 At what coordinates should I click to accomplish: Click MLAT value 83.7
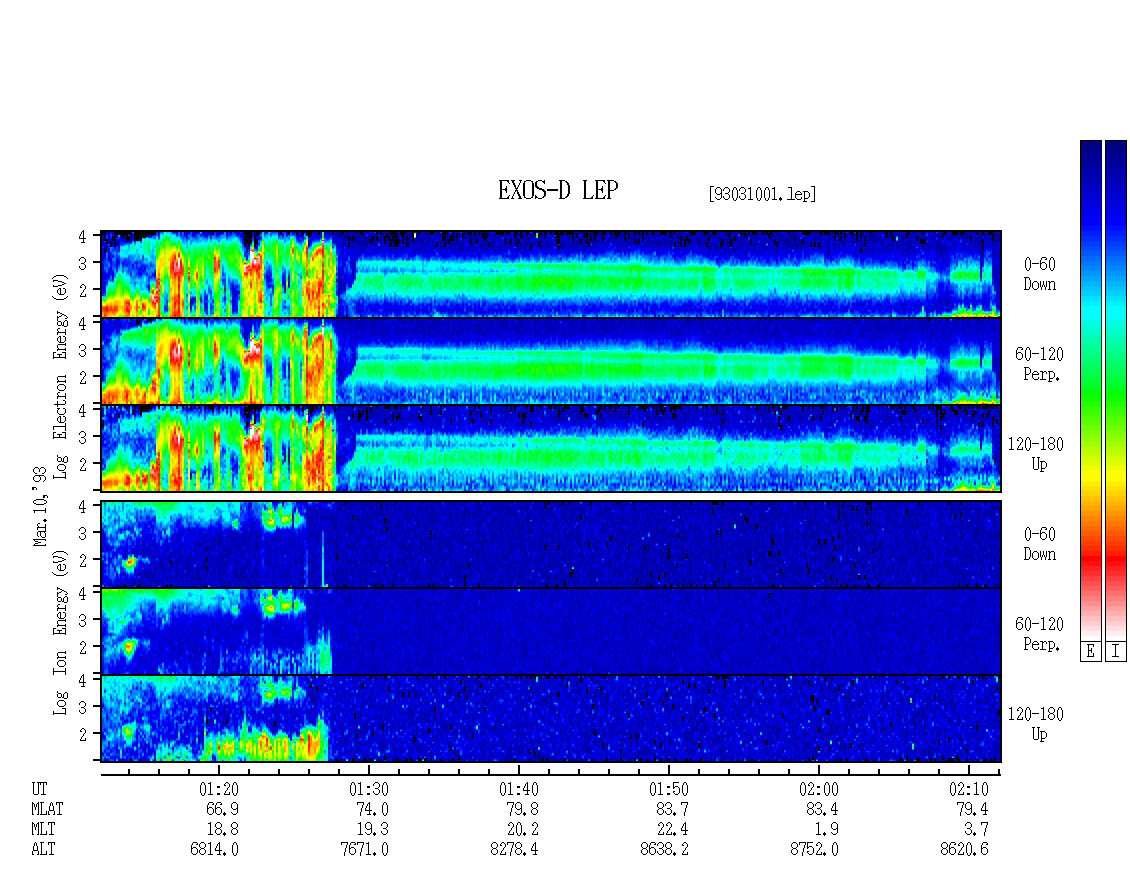tap(672, 809)
